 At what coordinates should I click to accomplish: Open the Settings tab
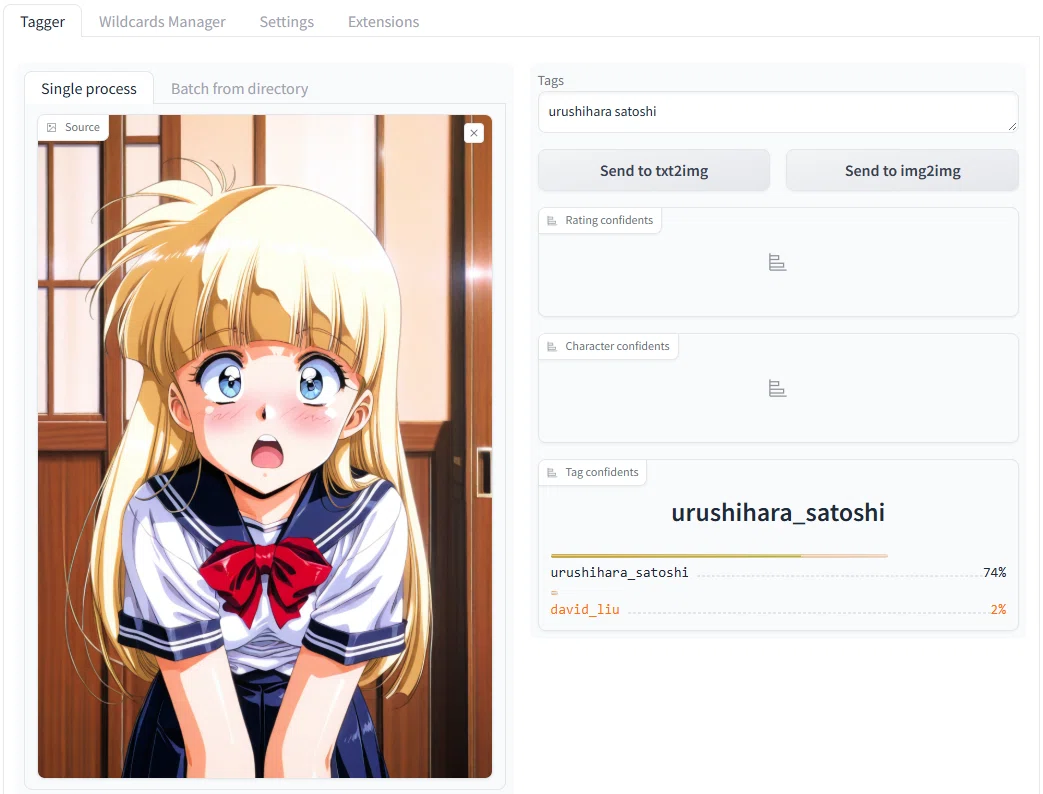[x=287, y=21]
